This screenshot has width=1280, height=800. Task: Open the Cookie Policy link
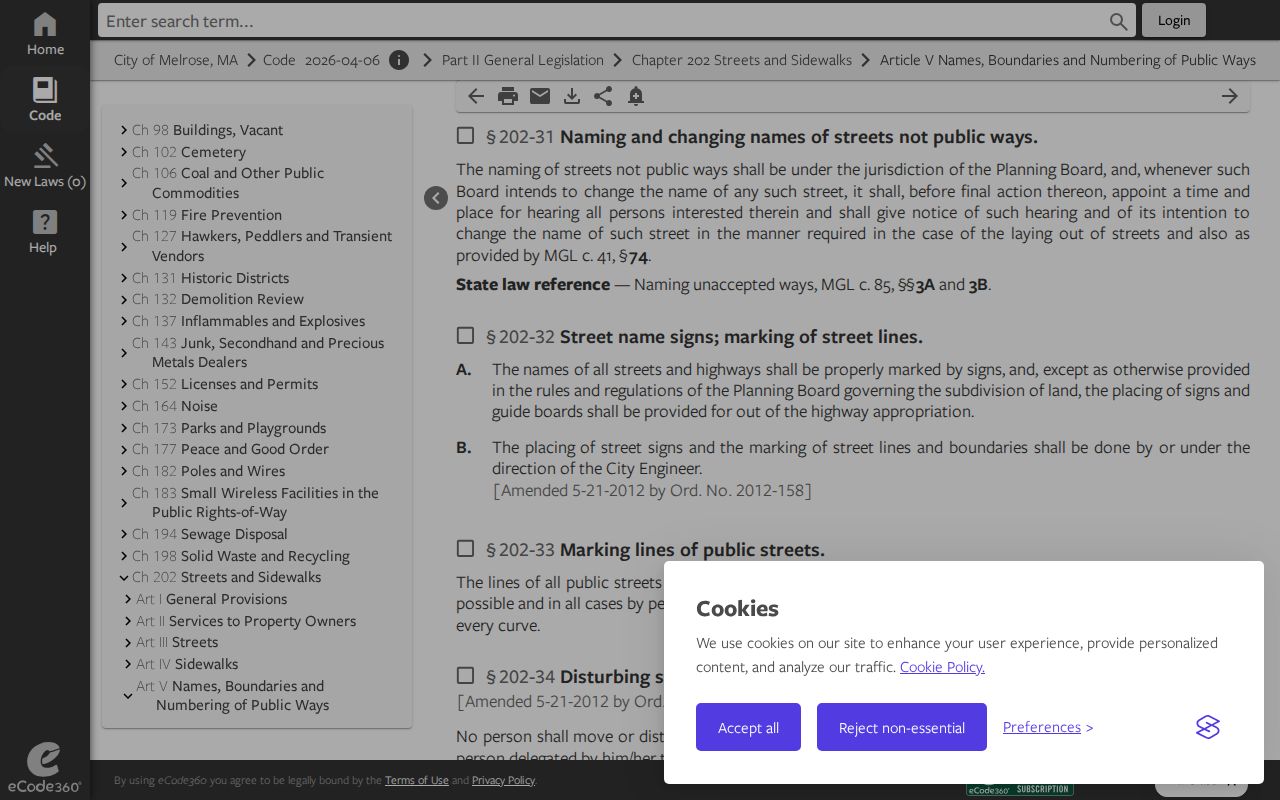pos(942,667)
